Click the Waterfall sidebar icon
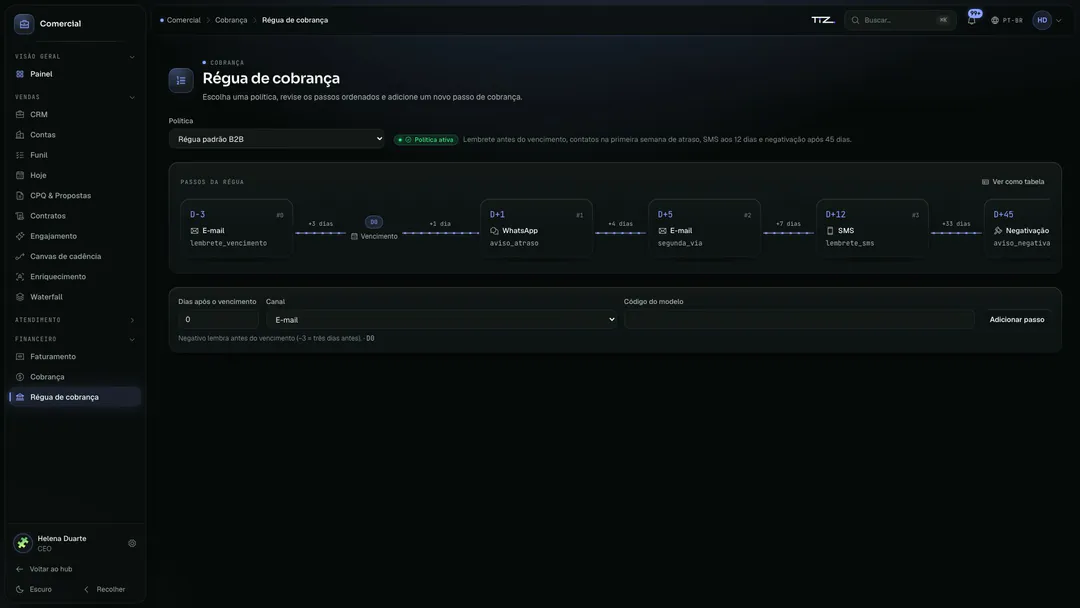This screenshot has width=1080, height=608. pos(20,297)
